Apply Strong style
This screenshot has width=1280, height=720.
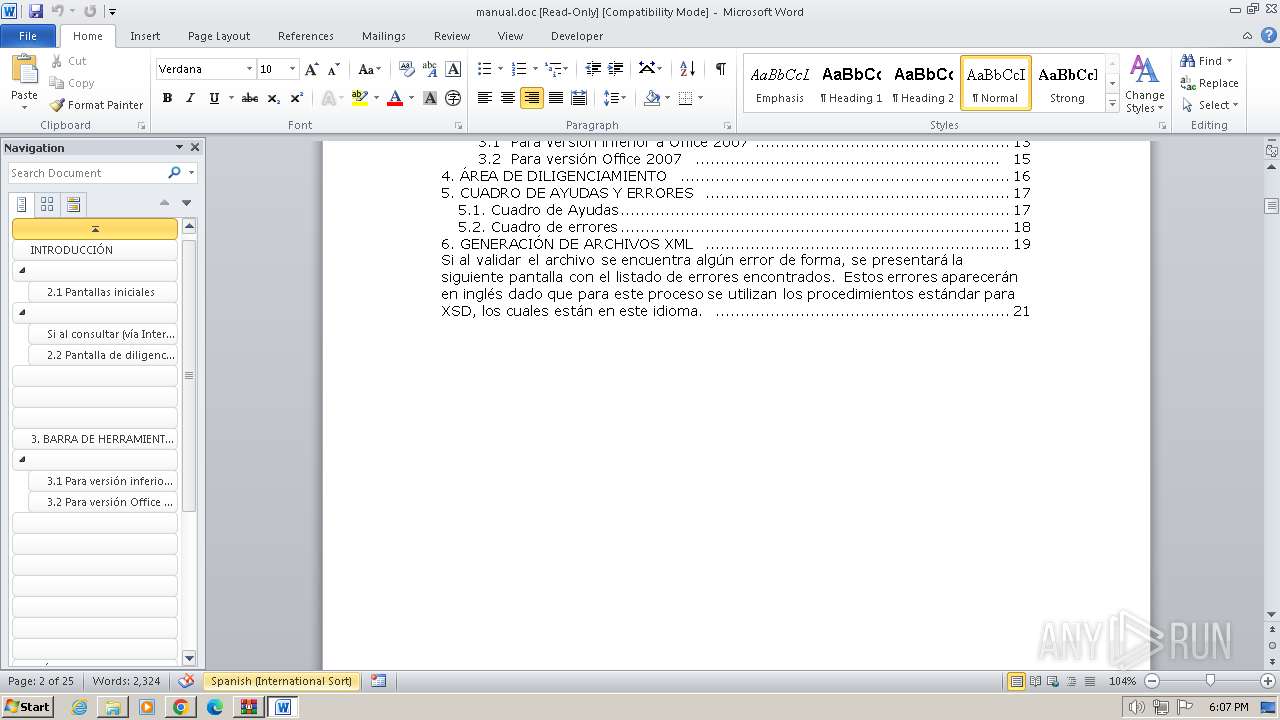coord(1067,83)
